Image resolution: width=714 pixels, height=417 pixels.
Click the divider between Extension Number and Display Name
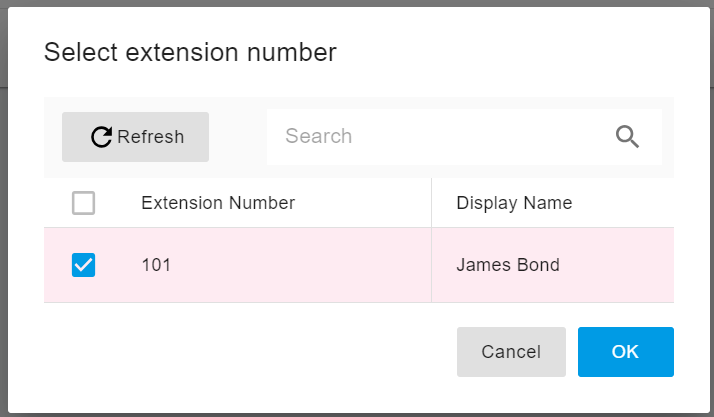(x=431, y=203)
